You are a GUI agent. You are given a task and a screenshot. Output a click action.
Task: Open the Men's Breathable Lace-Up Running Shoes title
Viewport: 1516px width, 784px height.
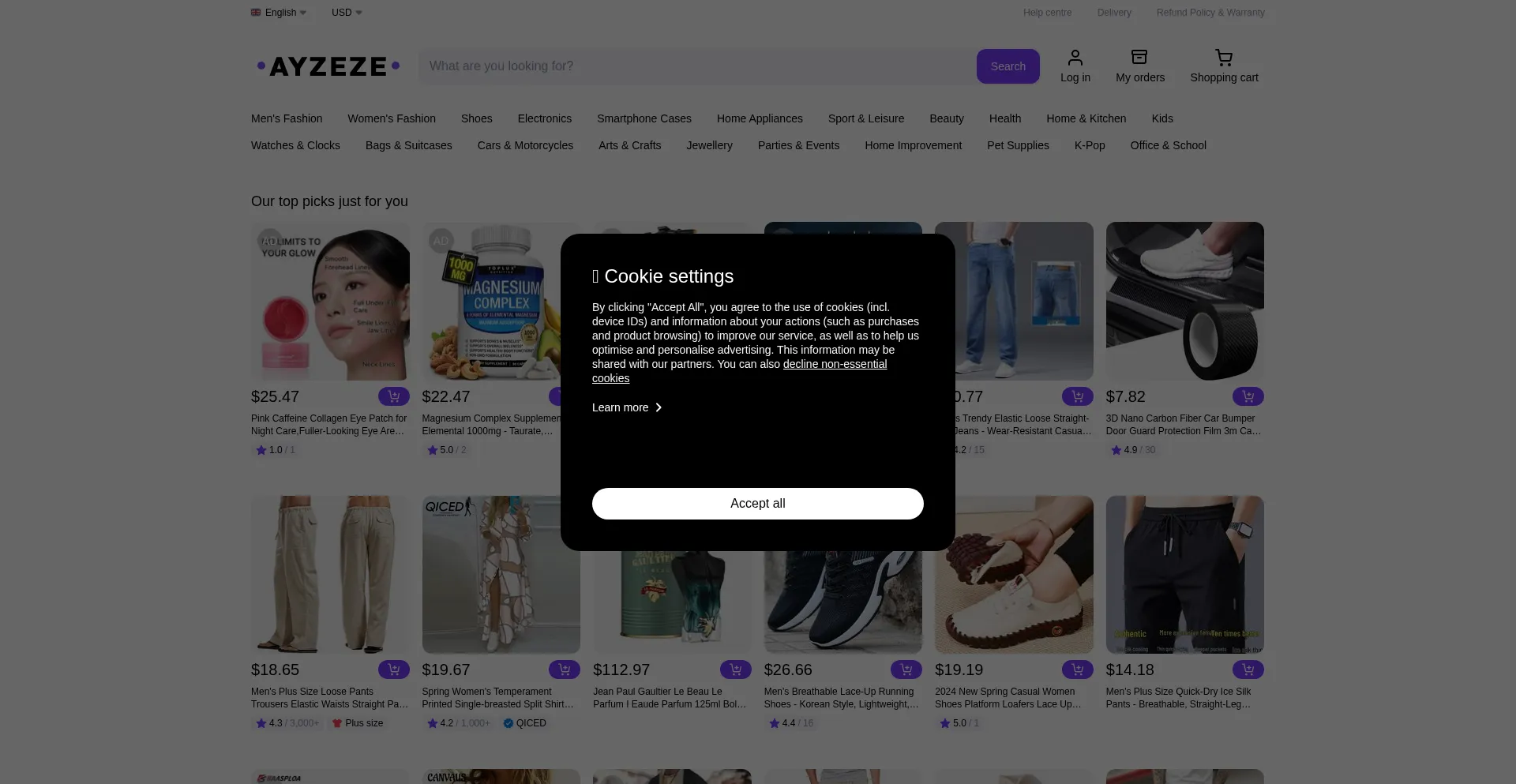tap(842, 698)
